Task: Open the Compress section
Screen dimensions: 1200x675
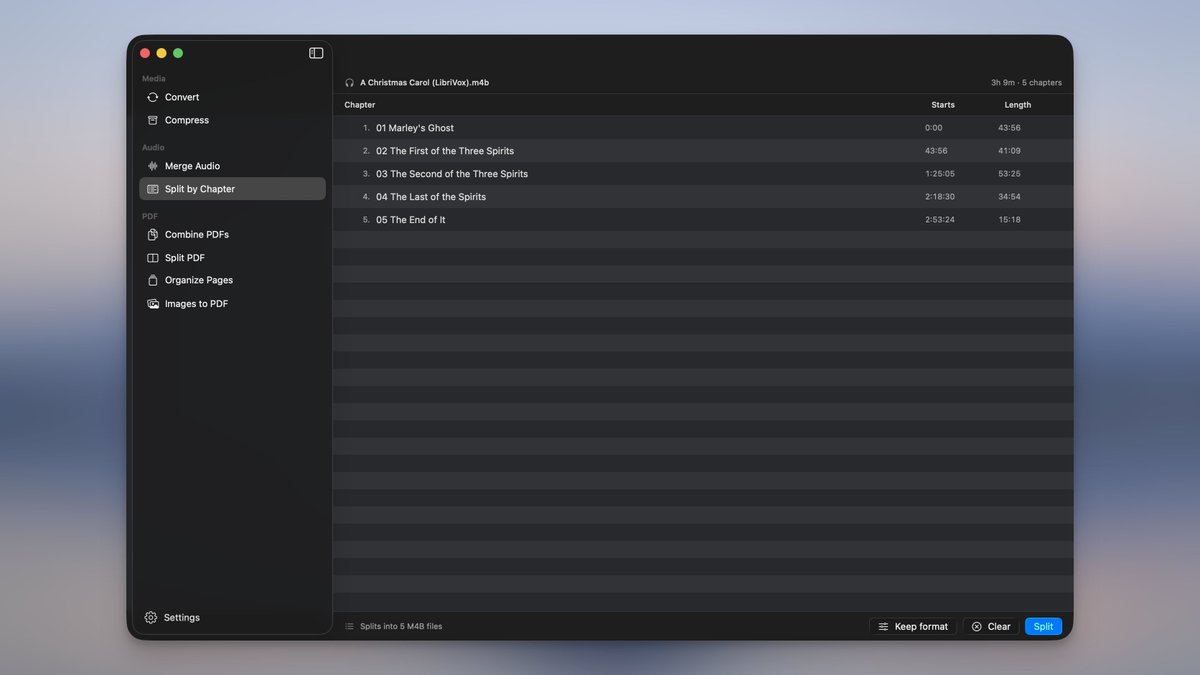Action: (x=232, y=120)
